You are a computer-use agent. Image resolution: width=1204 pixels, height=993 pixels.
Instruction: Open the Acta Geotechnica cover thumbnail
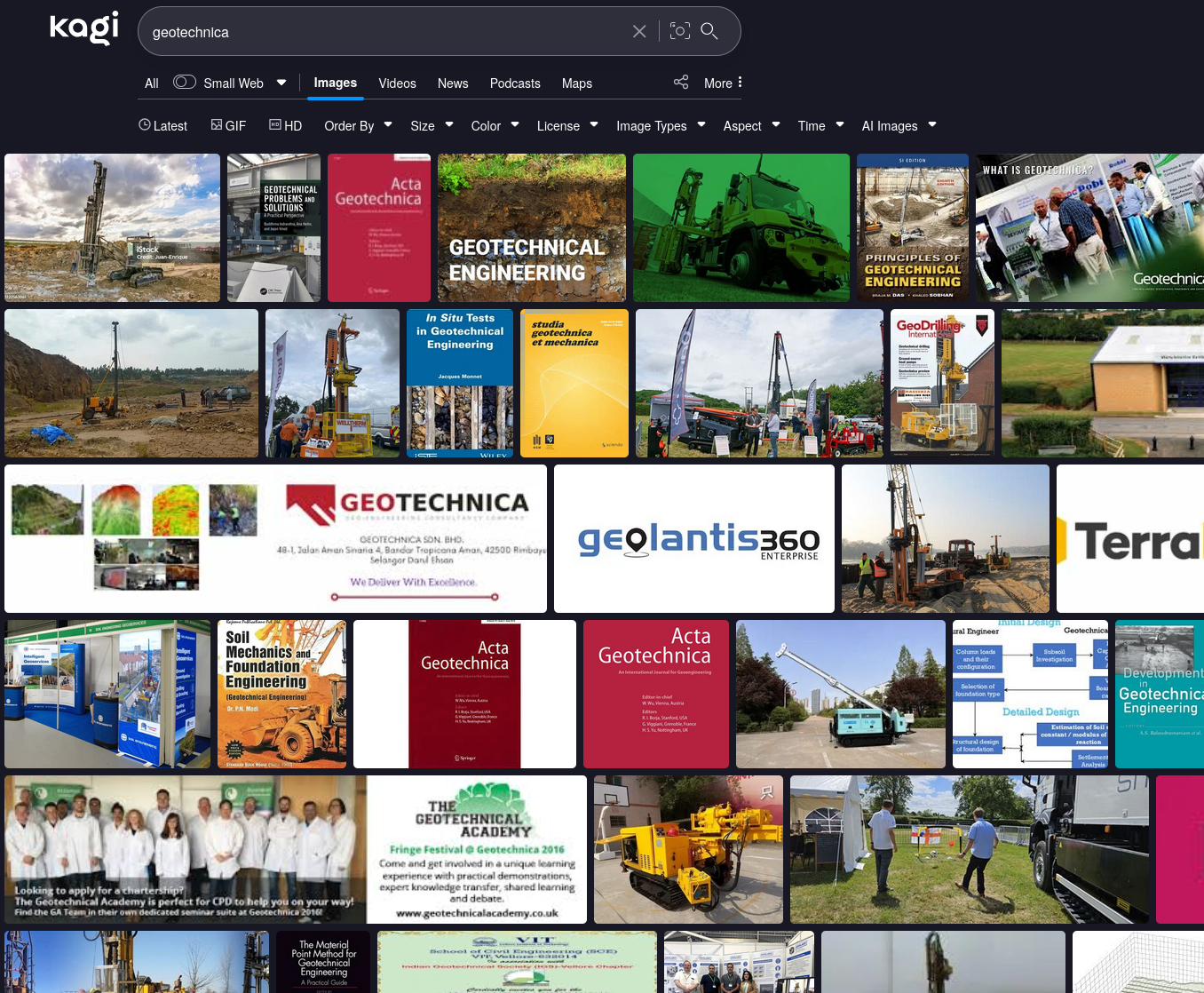point(379,227)
